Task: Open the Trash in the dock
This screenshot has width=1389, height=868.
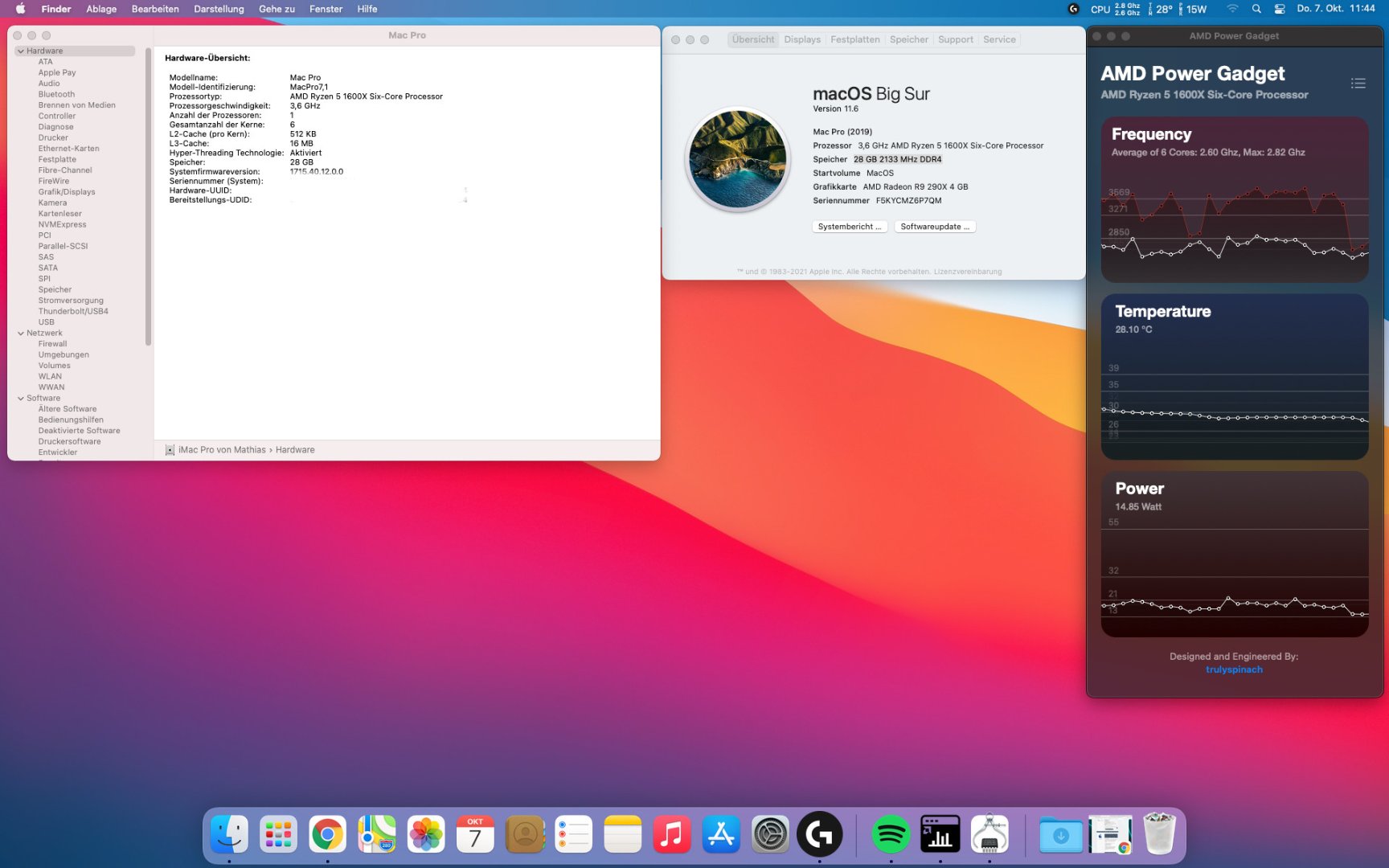Action: [x=1159, y=835]
